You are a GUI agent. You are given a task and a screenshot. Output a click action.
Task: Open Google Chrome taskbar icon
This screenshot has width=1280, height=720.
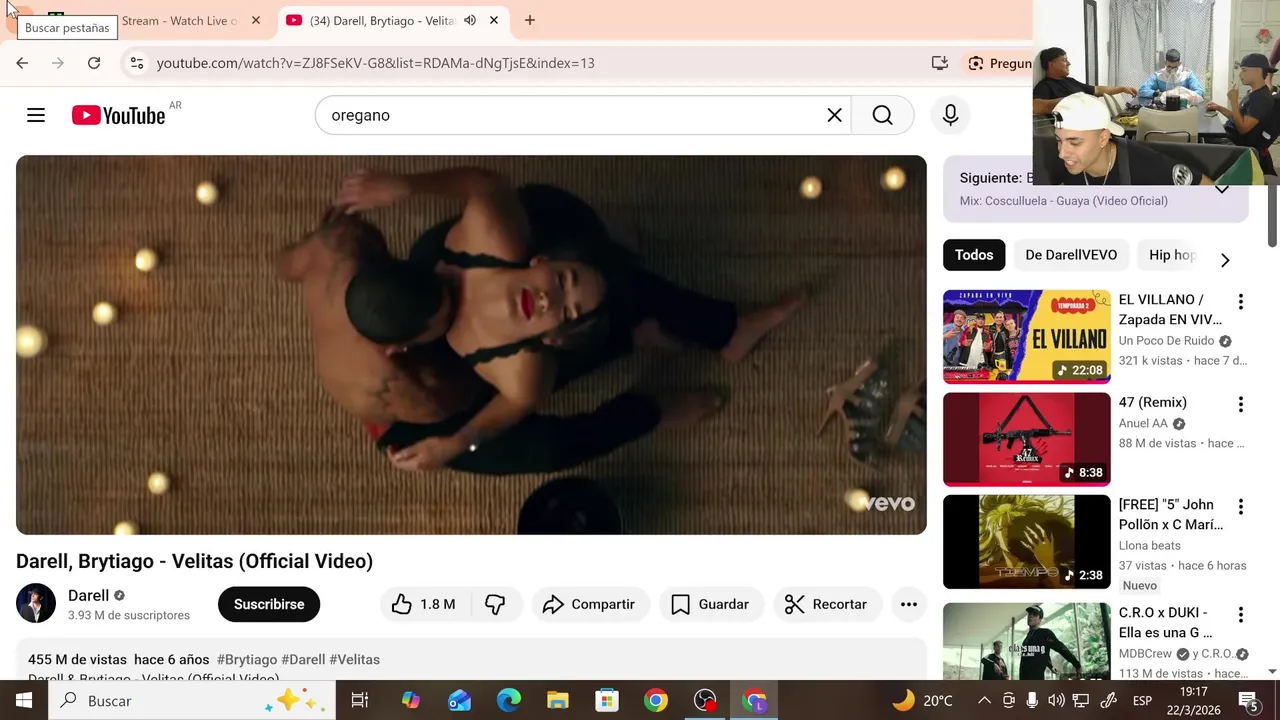656,701
